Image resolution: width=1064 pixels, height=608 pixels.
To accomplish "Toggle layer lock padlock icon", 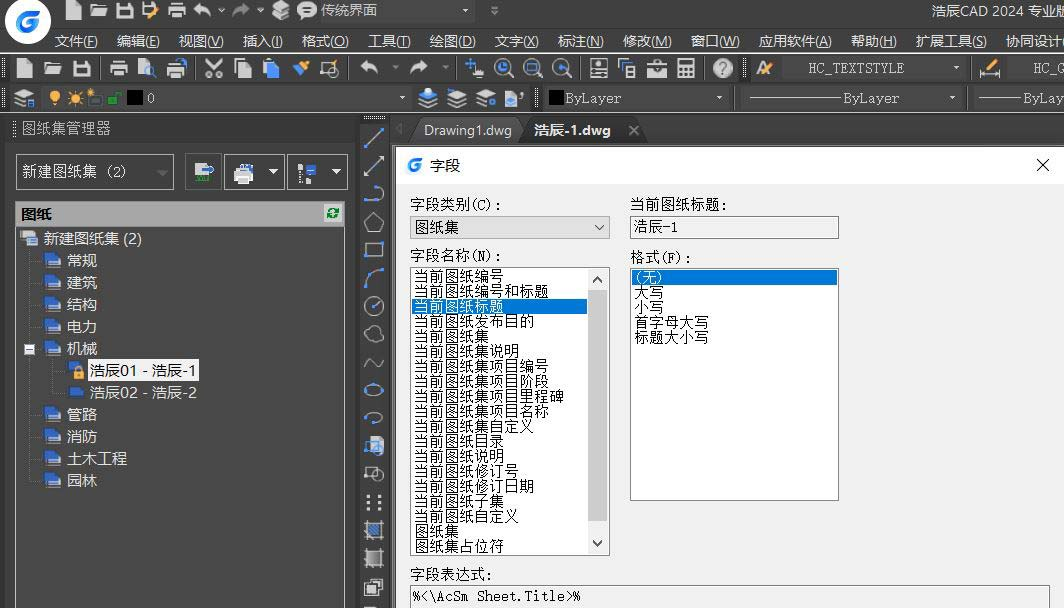I will coord(115,98).
